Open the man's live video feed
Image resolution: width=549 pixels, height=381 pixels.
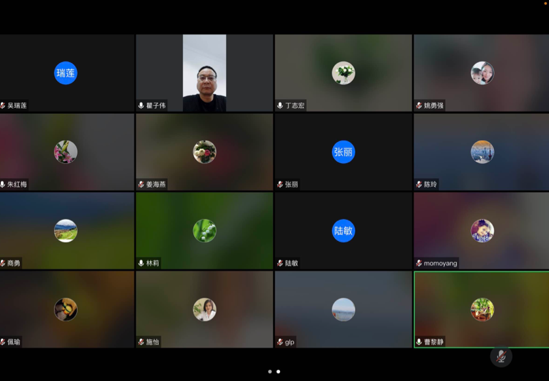point(204,73)
